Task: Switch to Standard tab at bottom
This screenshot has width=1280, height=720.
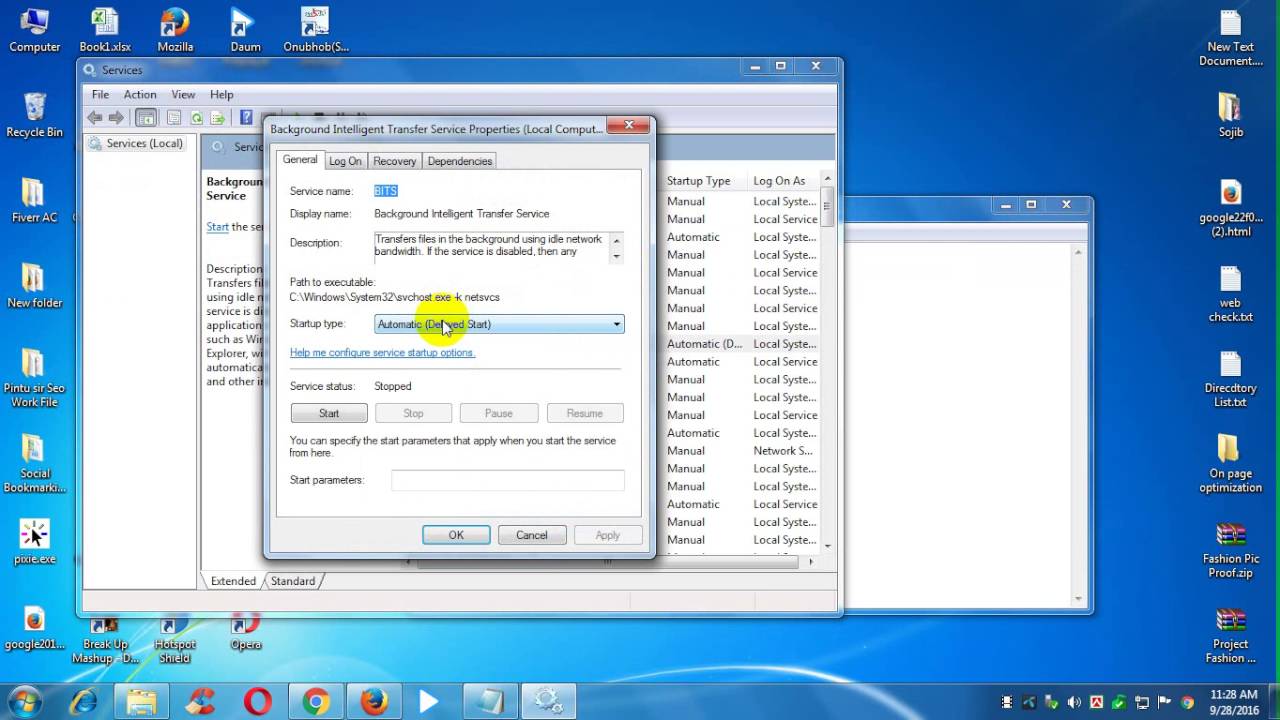Action: click(x=292, y=581)
